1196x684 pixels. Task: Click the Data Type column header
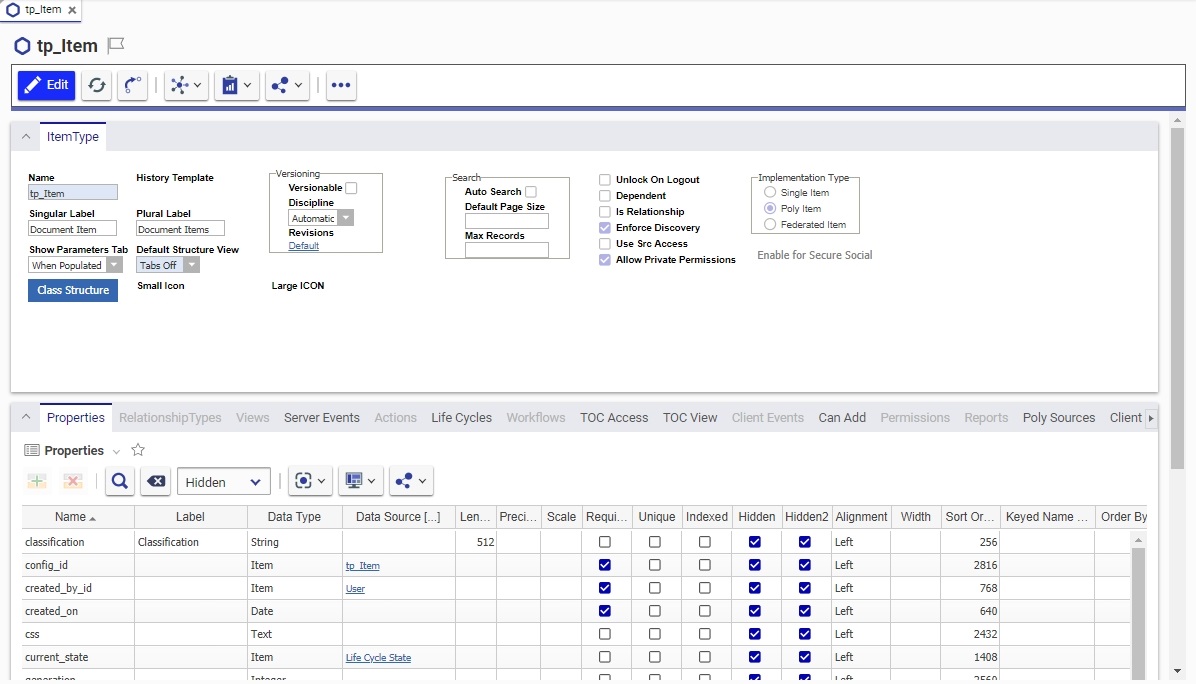[x=294, y=516]
